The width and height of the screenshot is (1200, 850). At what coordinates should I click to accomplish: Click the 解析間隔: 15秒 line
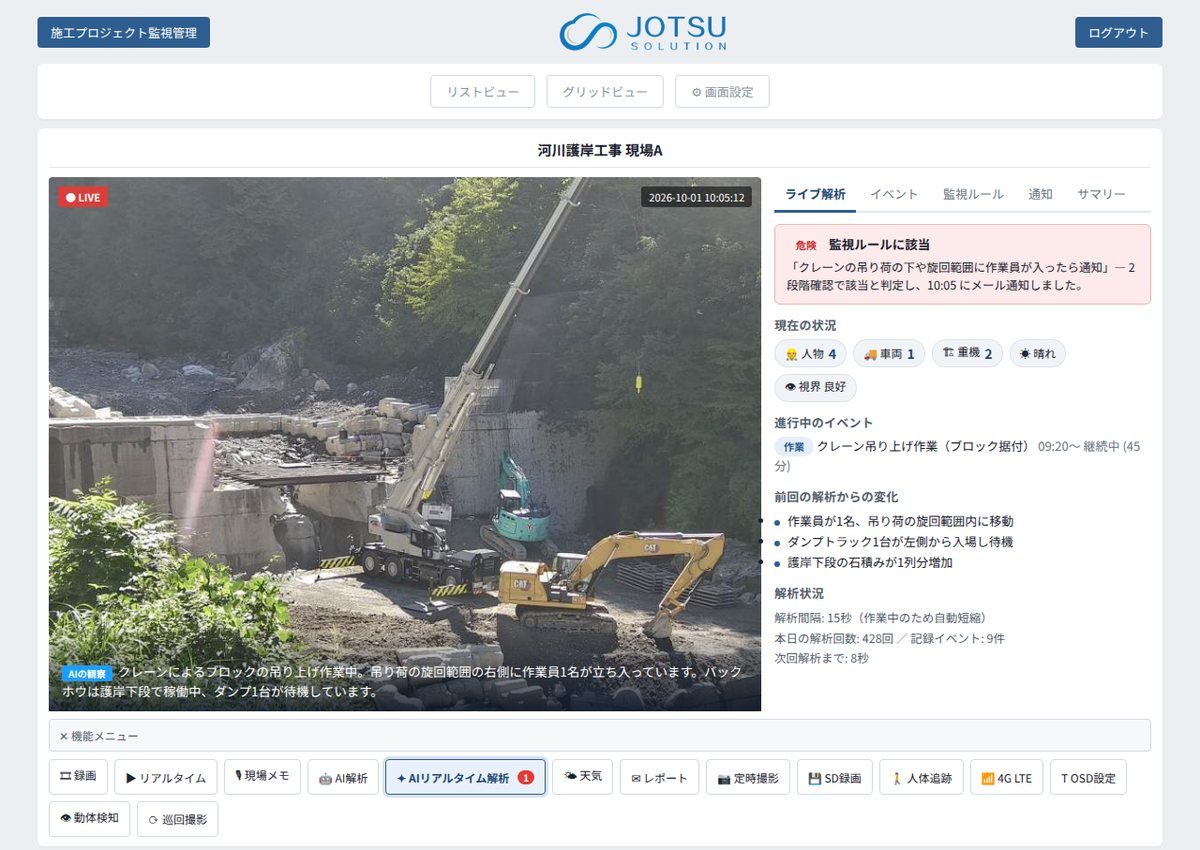tap(880, 618)
